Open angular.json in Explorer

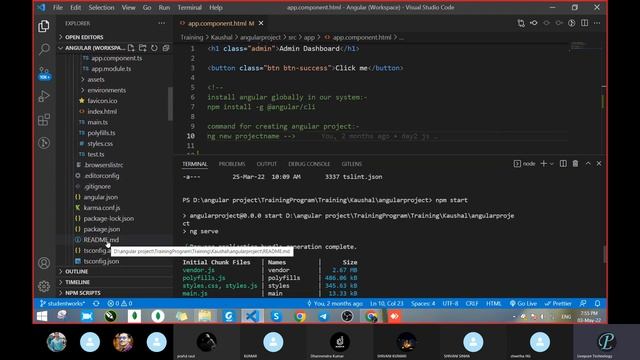coord(100,197)
